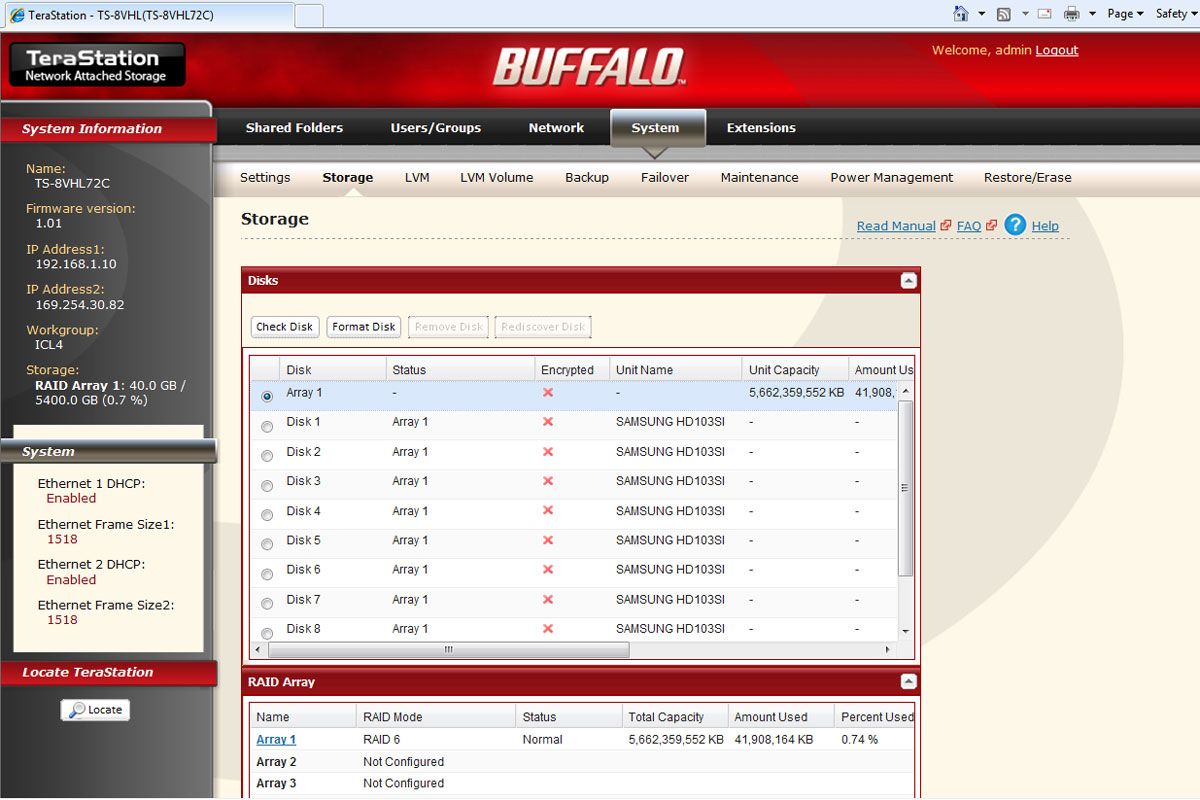Select the Disk 6 radio button
This screenshot has width=1200, height=800.
coord(267,574)
